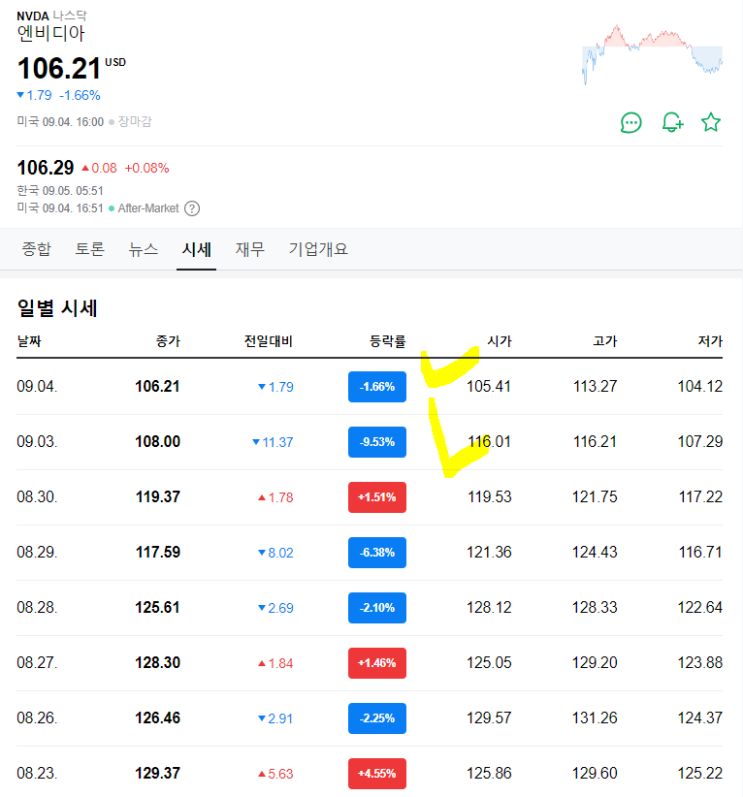This screenshot has height=797, width=743.
Task: Switch to the 토론 tab
Action: coord(89,249)
